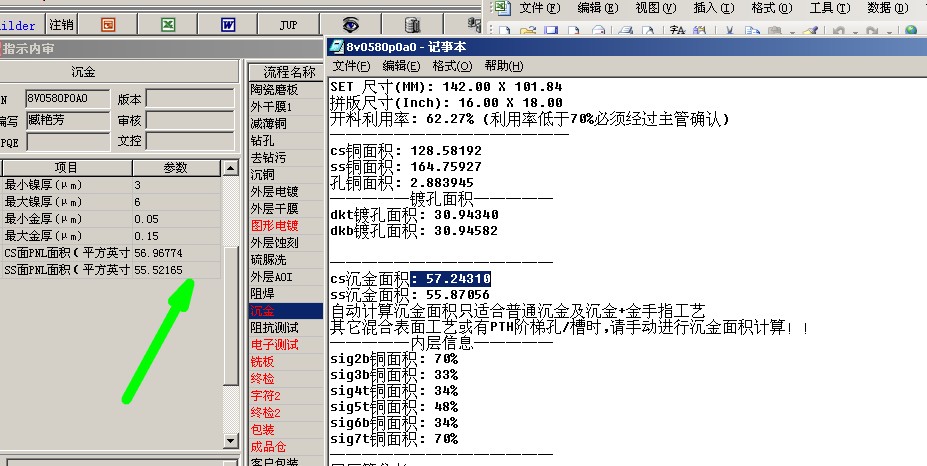Click the empty 版本 input field
927x466 pixels.
tap(190, 98)
